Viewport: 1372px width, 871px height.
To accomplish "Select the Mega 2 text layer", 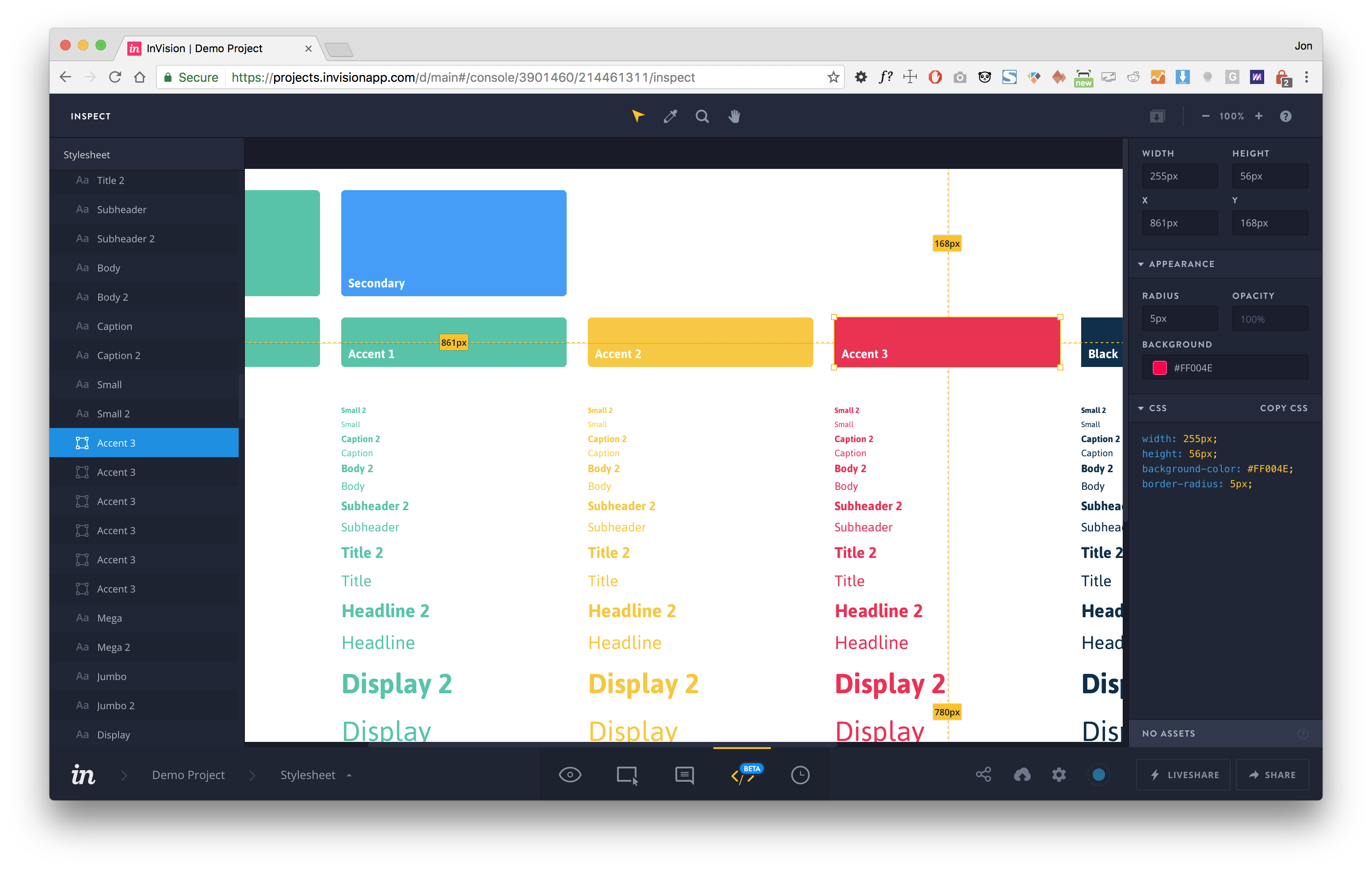I will coord(114,648).
